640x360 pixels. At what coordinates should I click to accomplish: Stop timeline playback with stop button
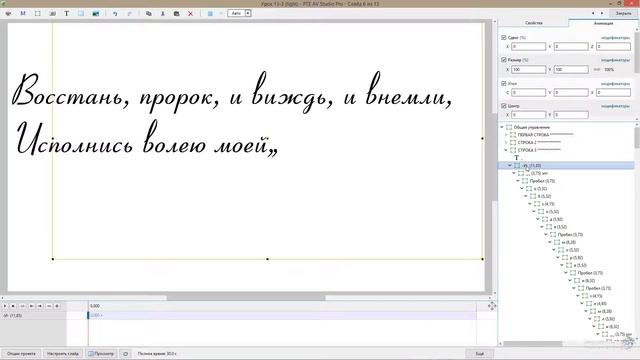(13, 306)
